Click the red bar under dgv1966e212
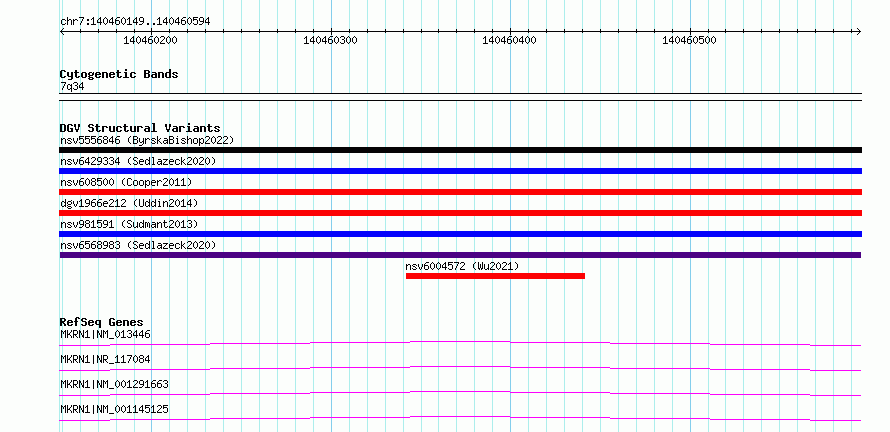 tap(460, 213)
